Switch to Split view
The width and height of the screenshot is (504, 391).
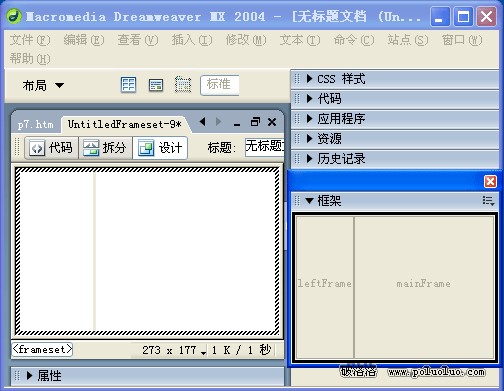[105, 147]
